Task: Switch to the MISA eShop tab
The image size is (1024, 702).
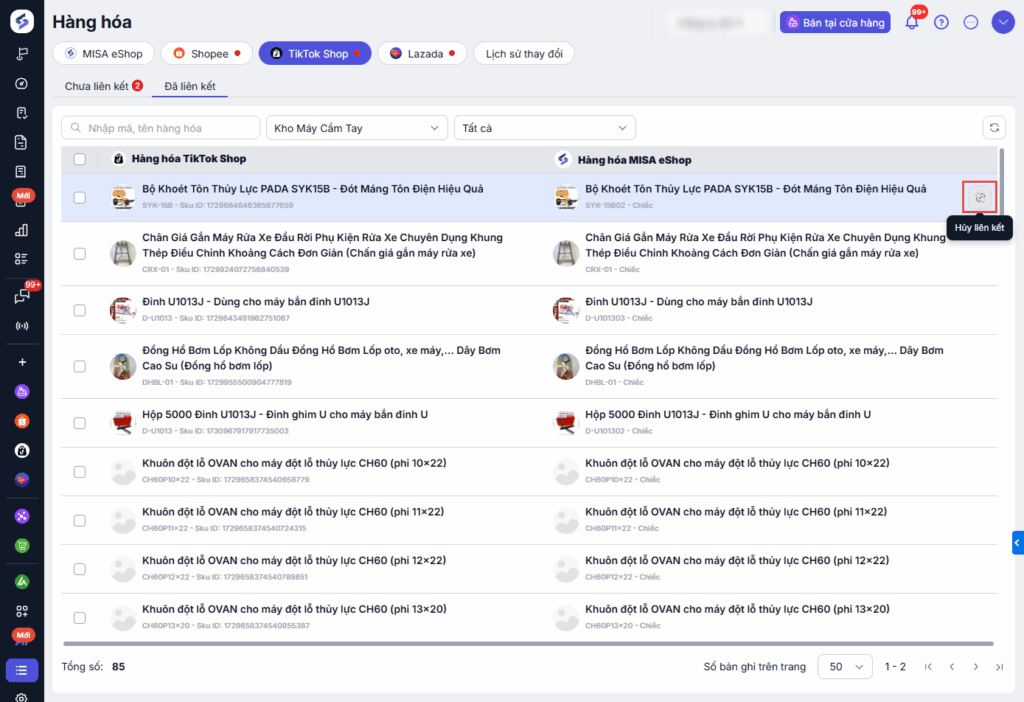Action: pos(103,54)
